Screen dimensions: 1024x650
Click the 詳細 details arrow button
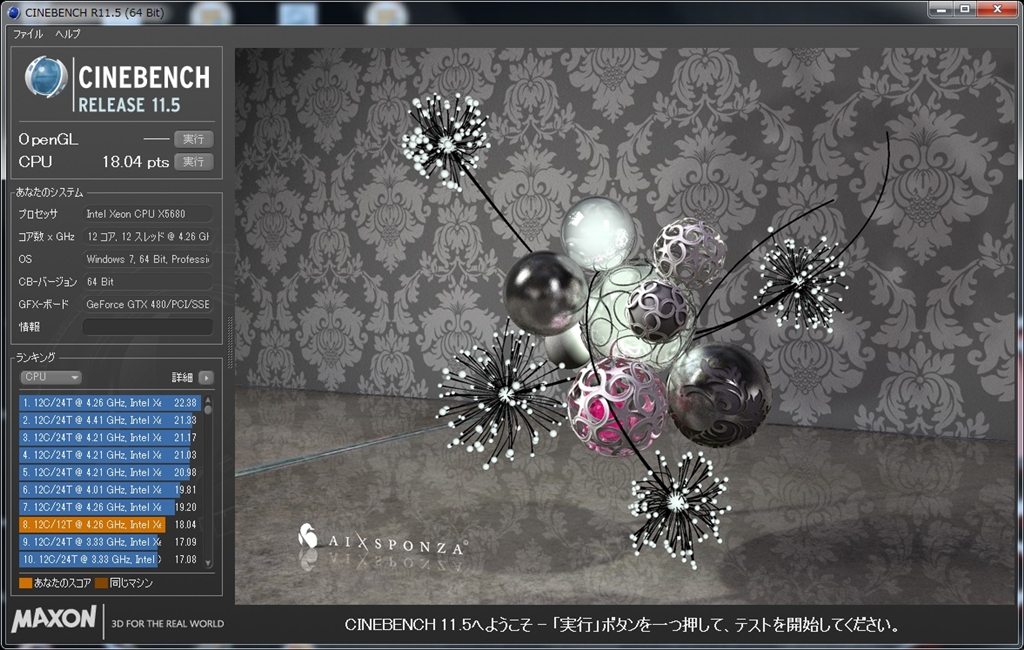pyautogui.click(x=205, y=378)
